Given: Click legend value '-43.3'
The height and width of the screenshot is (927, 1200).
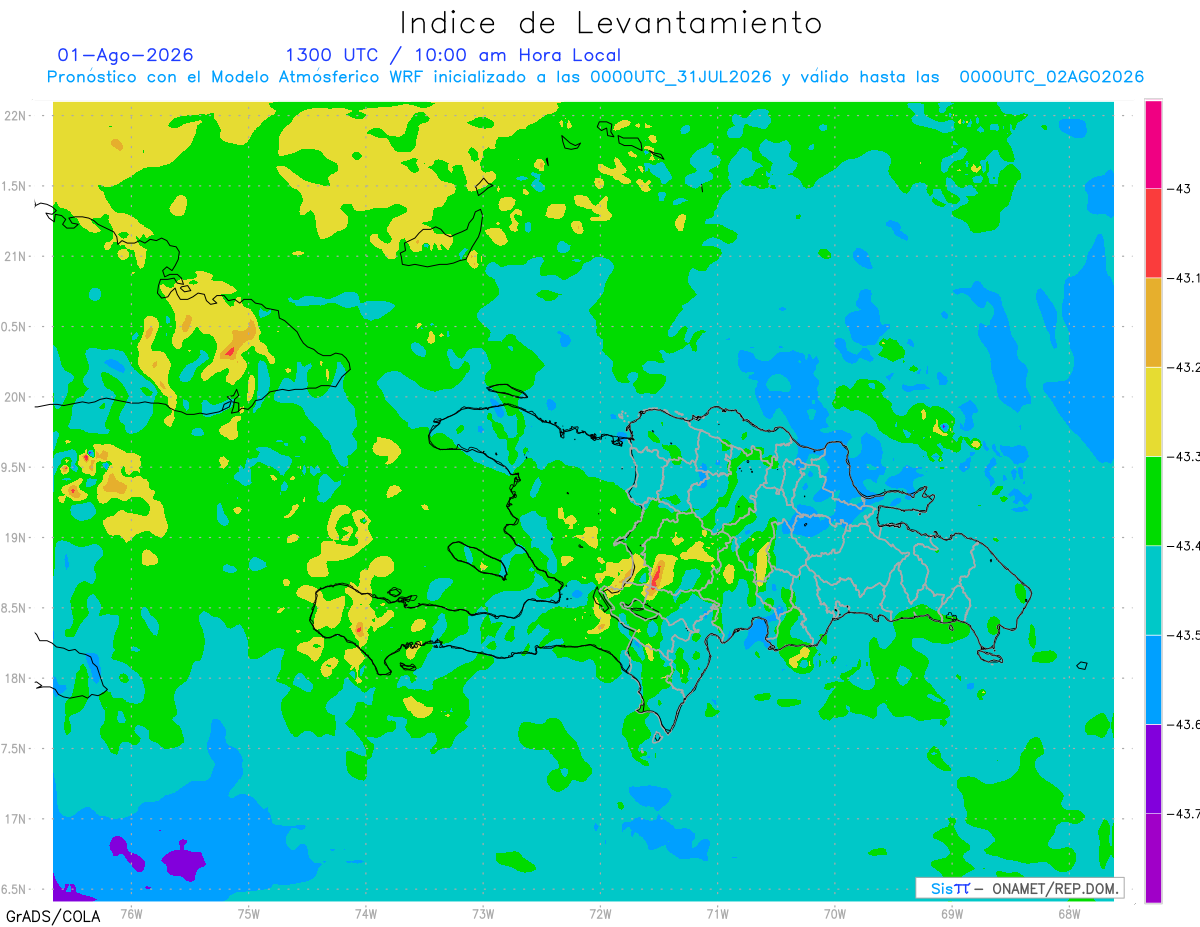Looking at the screenshot, I should tap(1185, 456).
